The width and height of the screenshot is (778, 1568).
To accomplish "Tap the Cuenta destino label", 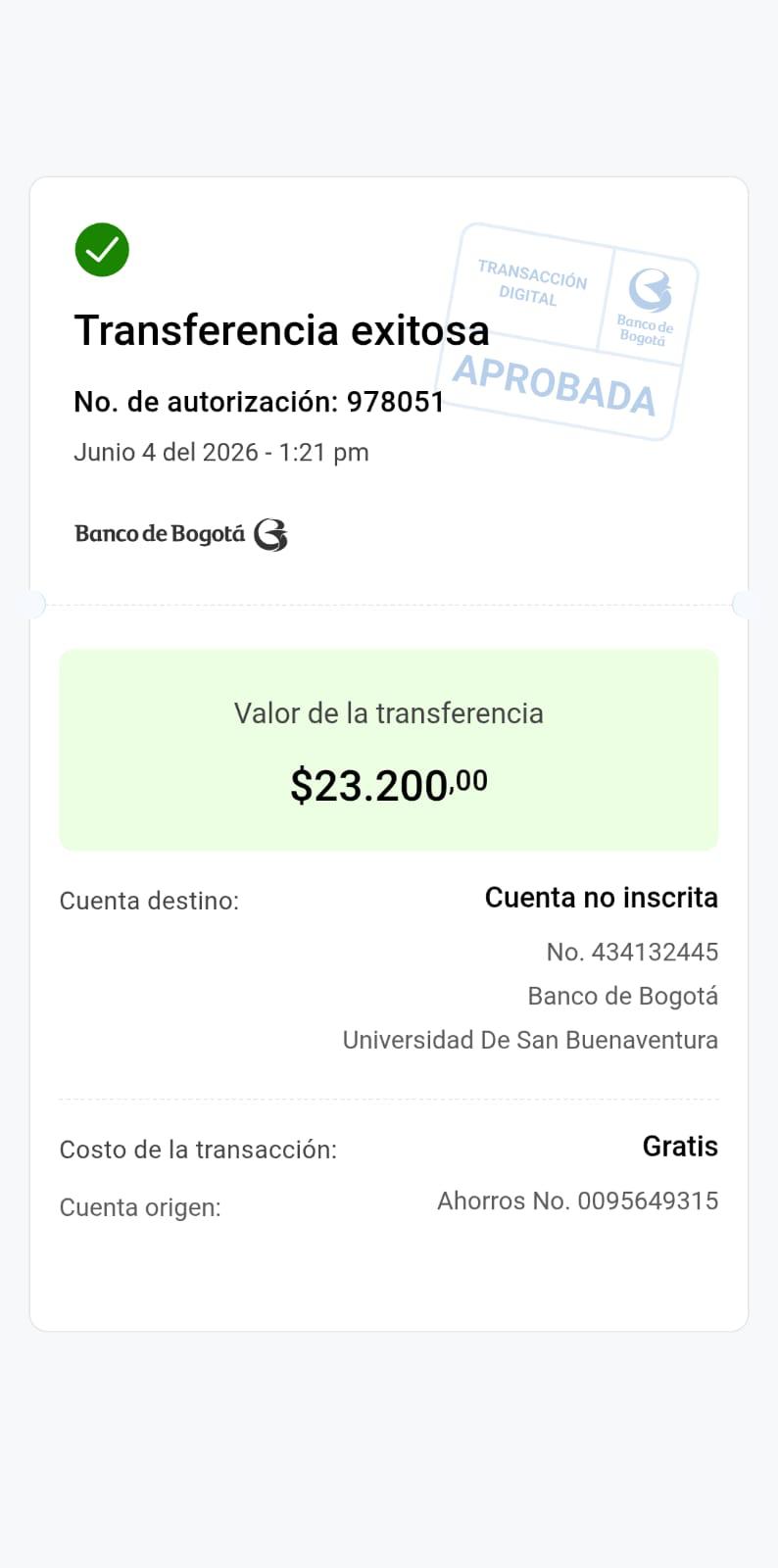I will [x=149, y=901].
